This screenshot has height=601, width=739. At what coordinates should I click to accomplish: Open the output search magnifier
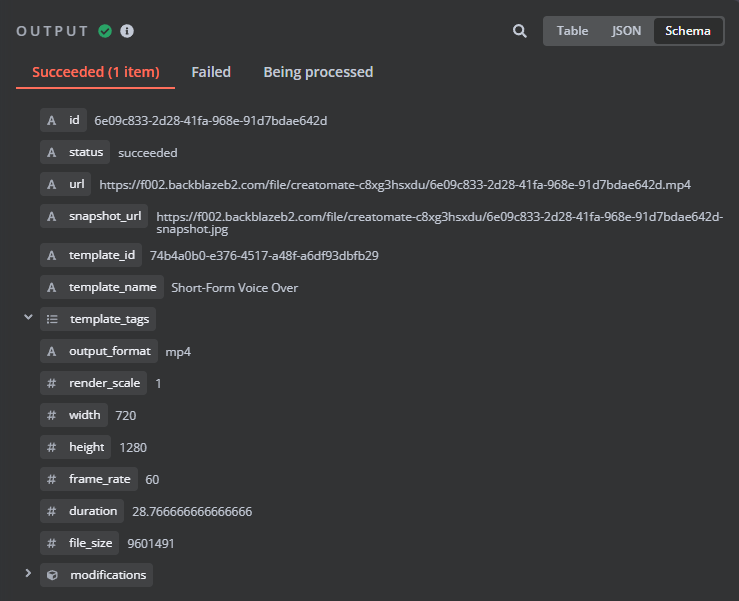click(x=519, y=31)
